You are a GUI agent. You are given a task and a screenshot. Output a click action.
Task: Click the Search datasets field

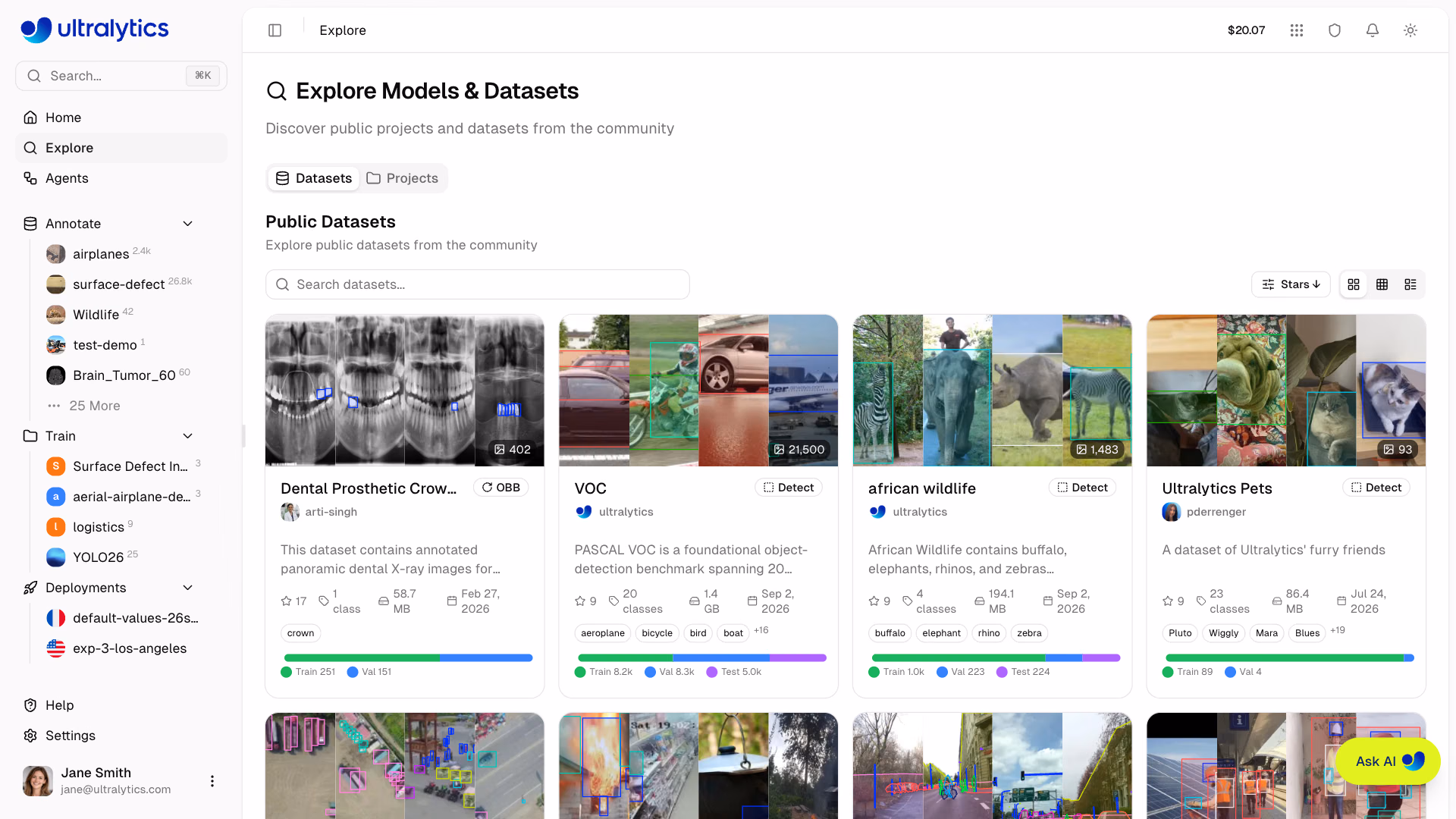point(478,284)
